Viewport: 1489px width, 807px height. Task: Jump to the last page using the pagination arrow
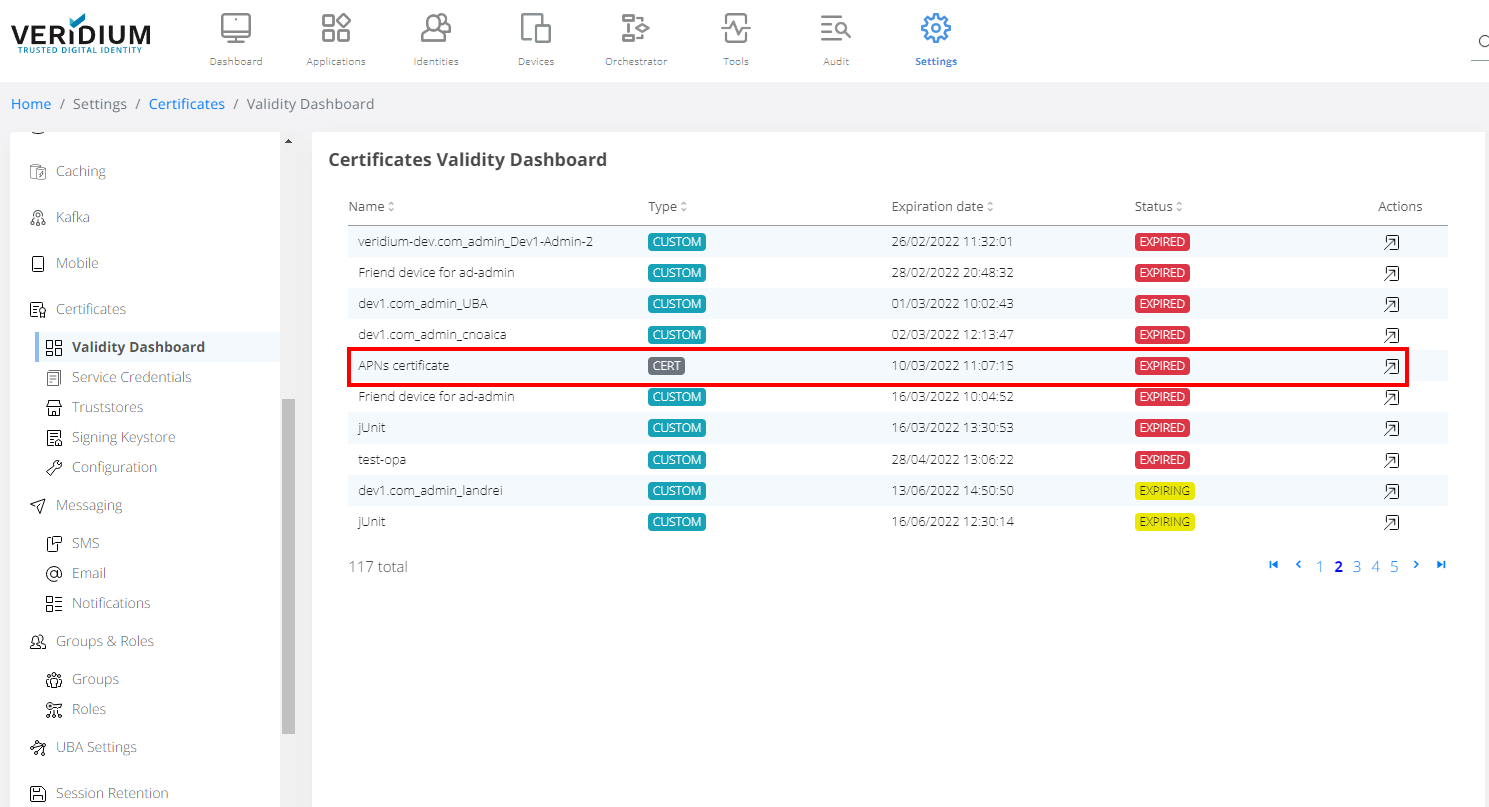coord(1441,565)
